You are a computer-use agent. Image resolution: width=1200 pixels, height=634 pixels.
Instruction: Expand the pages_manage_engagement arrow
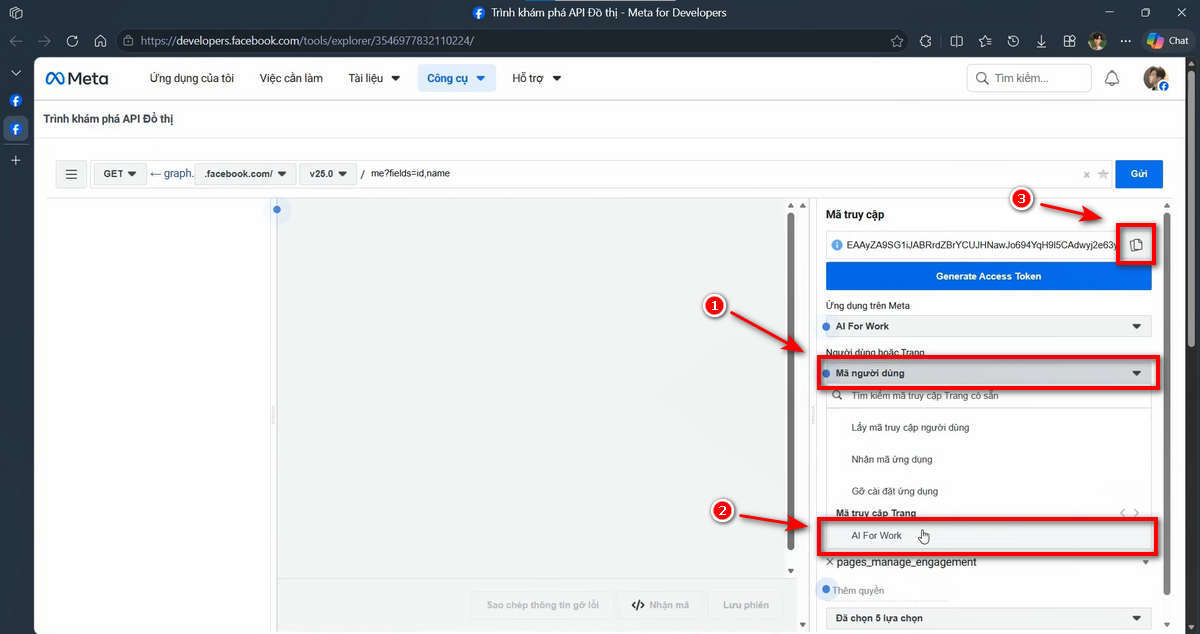tap(1145, 562)
